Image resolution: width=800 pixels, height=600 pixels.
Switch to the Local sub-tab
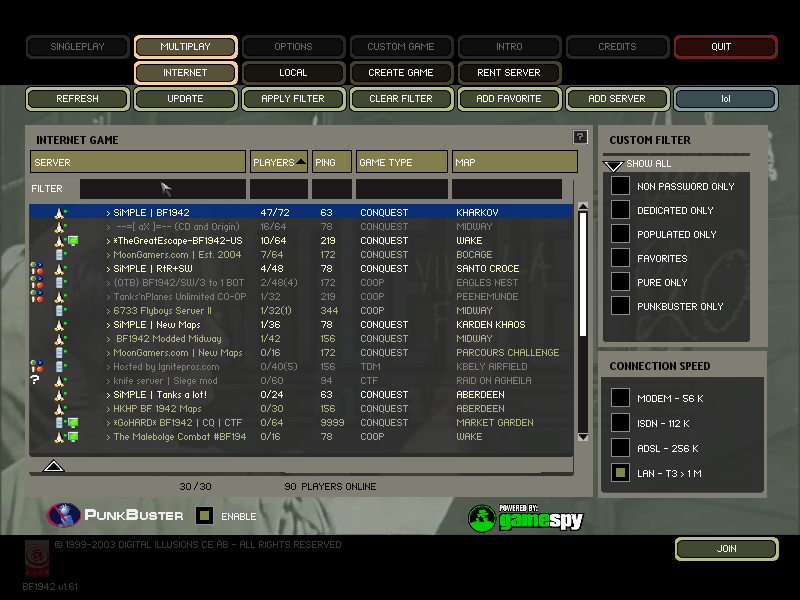pos(293,72)
